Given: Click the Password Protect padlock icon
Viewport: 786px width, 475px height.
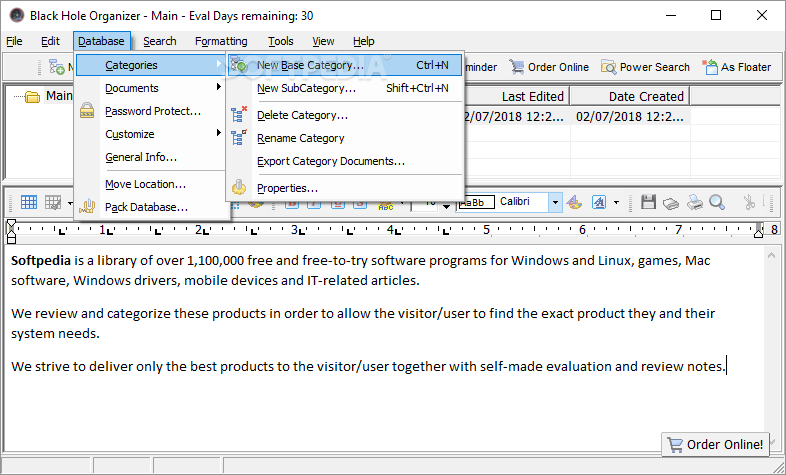Looking at the screenshot, I should point(87,111).
